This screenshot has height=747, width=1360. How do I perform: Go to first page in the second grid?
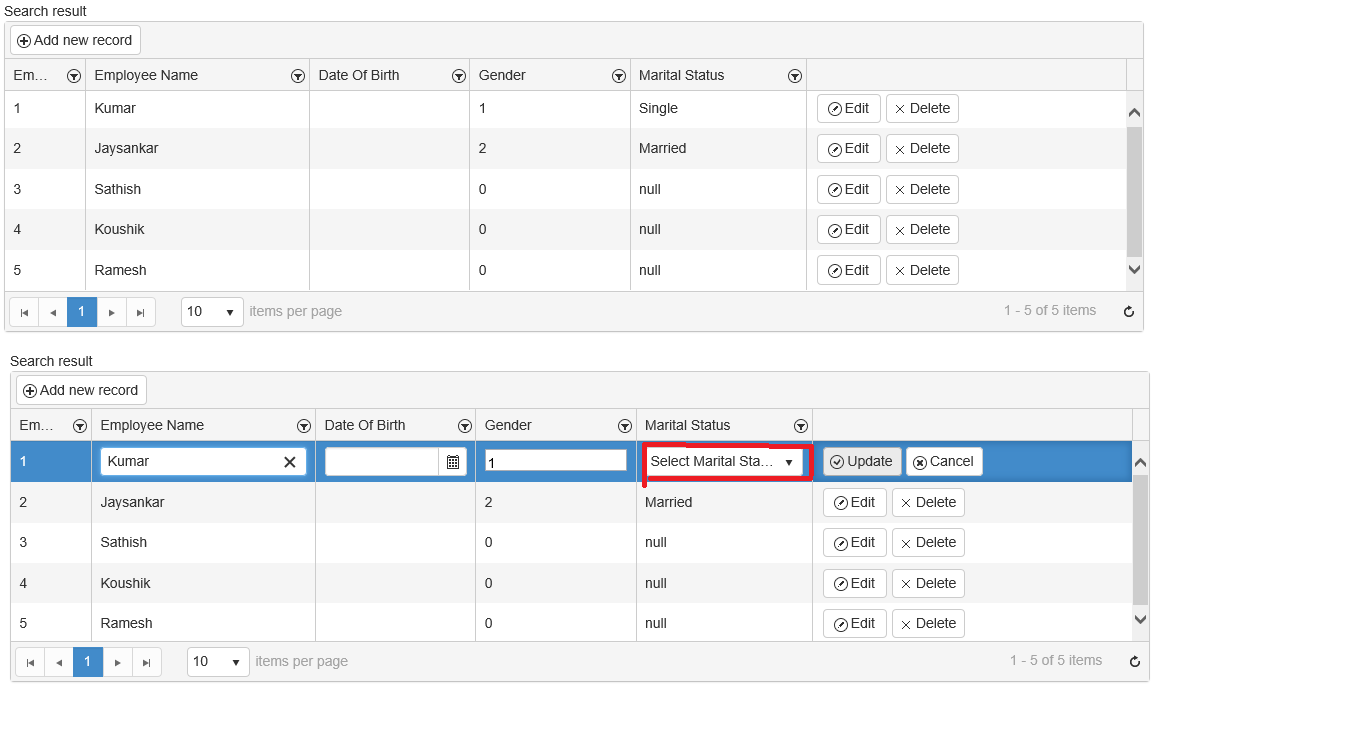[x=30, y=662]
